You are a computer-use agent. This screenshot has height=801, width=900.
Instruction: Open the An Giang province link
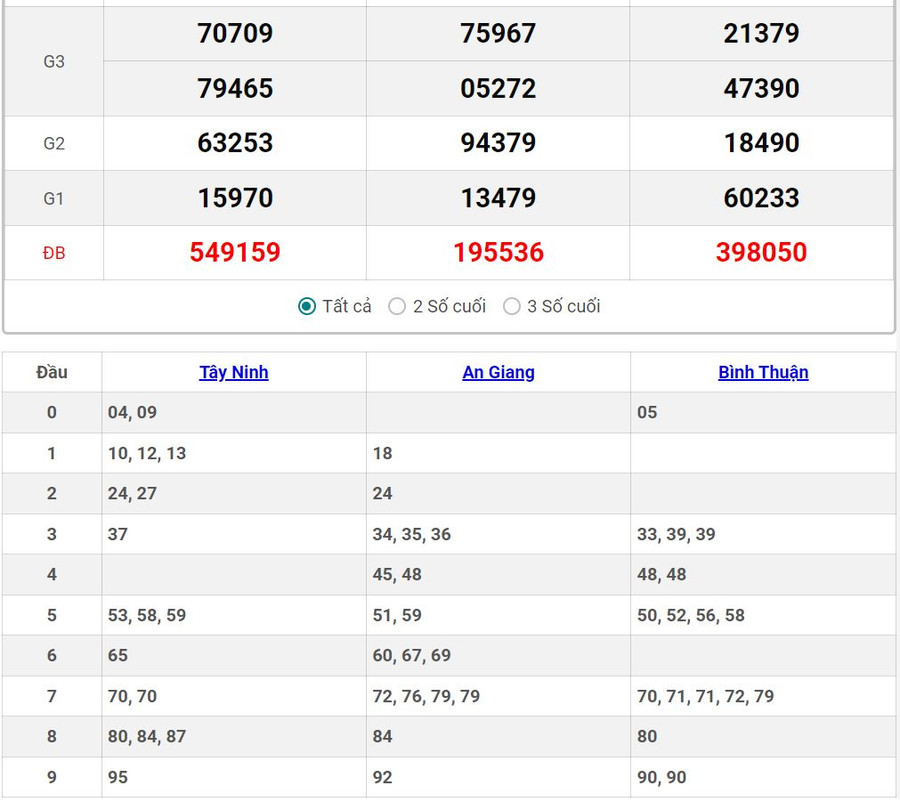(x=498, y=372)
